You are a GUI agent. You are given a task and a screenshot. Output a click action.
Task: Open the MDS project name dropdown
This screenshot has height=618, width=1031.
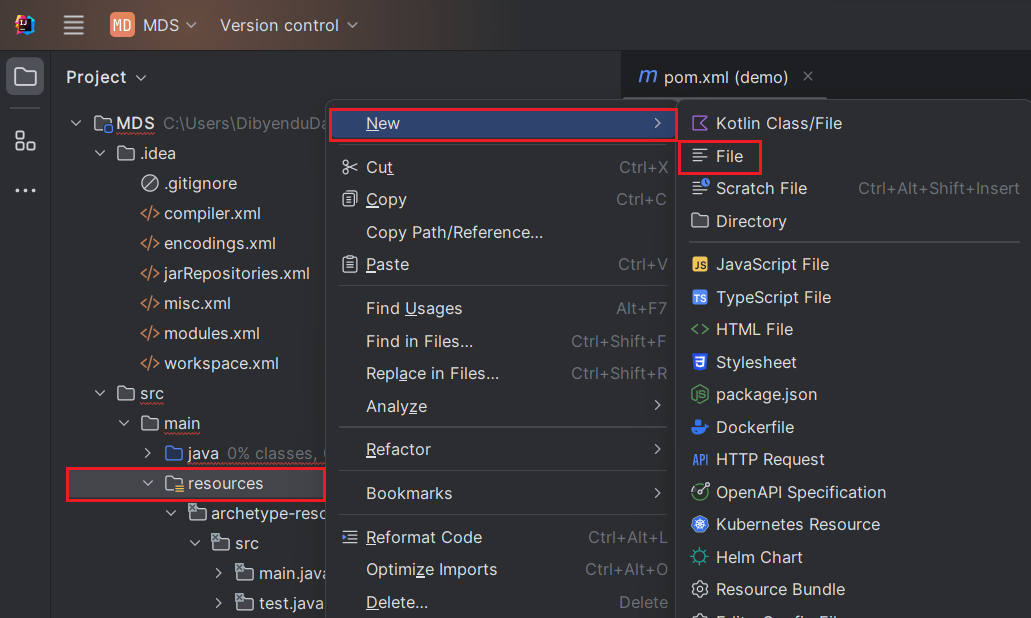[x=155, y=25]
